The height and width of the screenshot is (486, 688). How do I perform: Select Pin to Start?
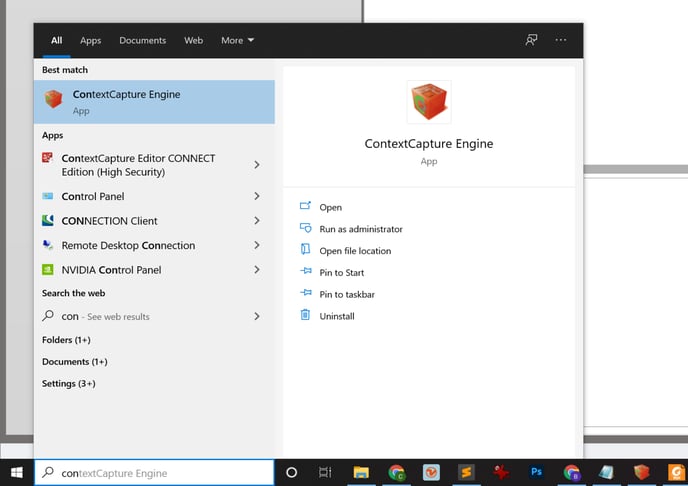[341, 273]
